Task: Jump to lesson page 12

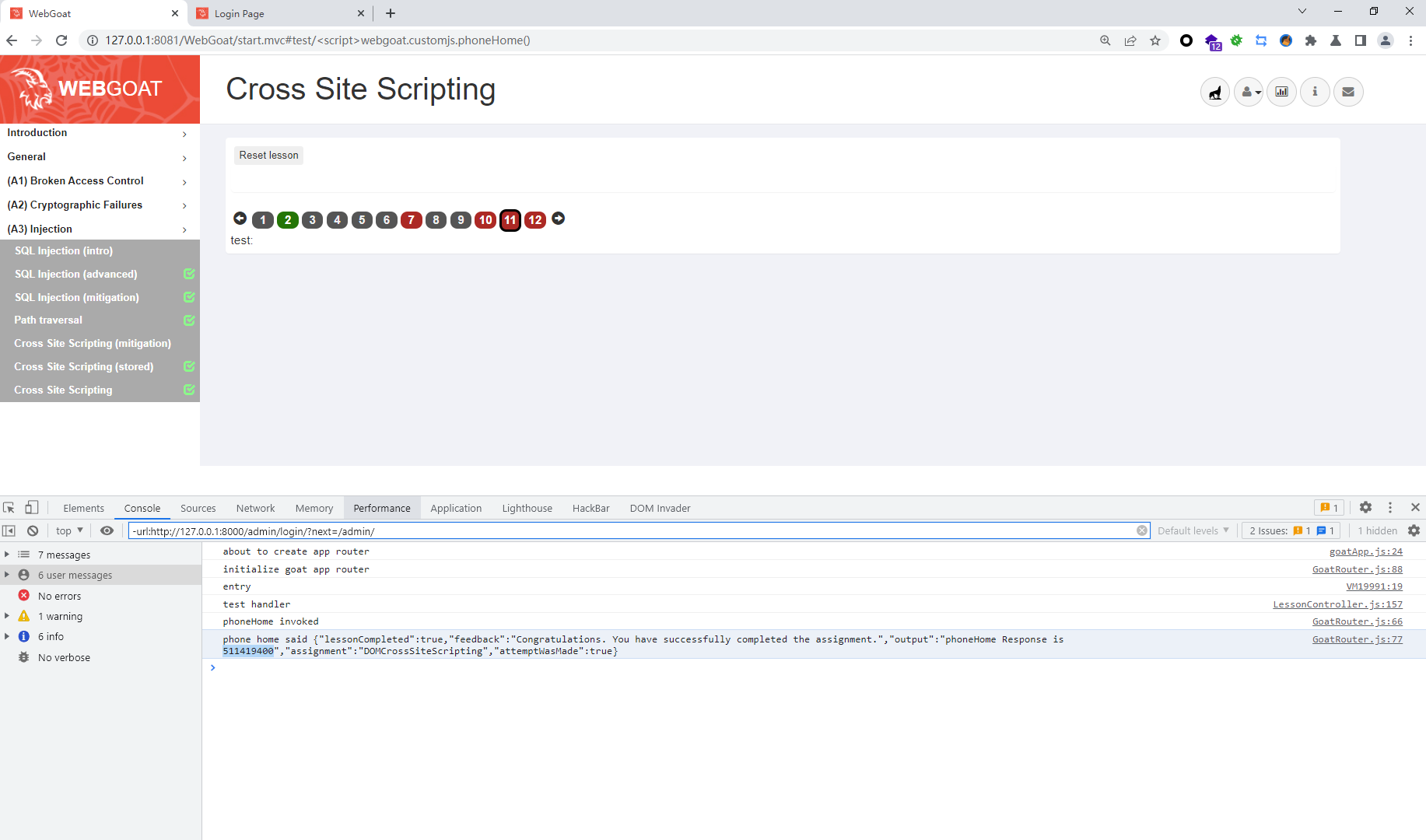Action: click(x=535, y=220)
